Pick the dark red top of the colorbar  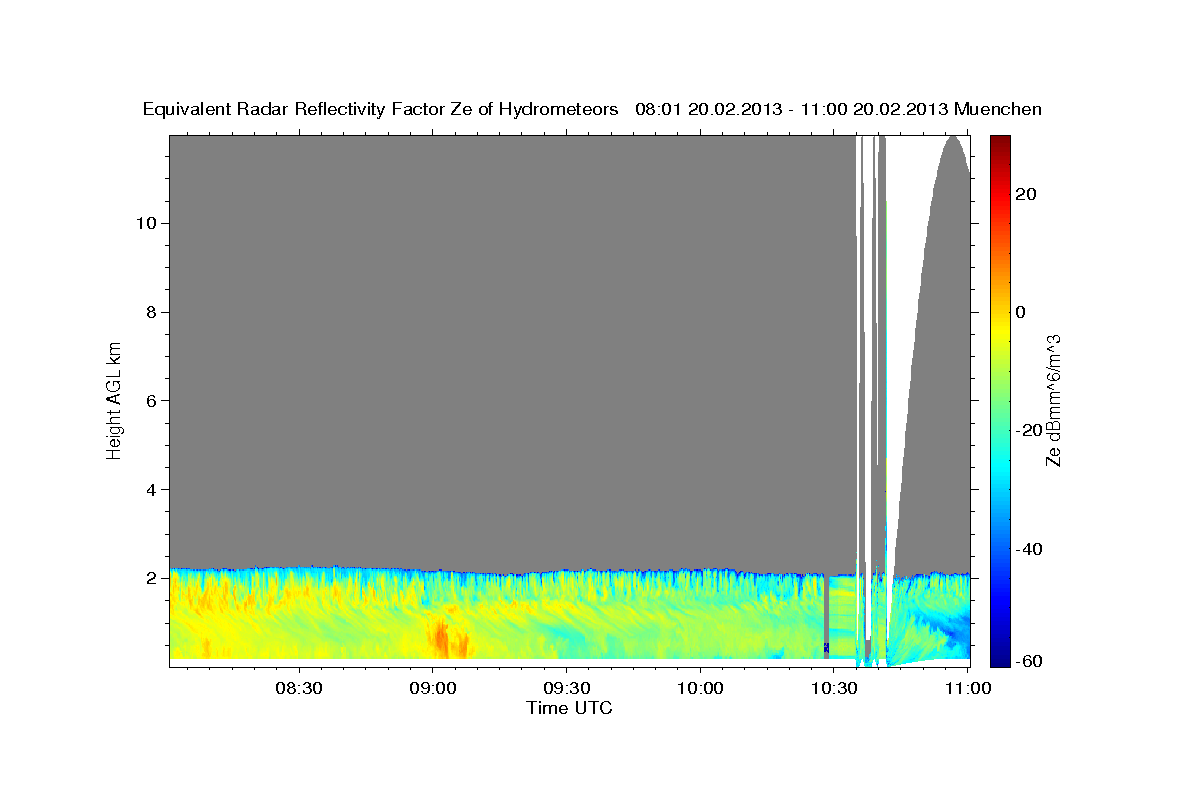point(999,143)
